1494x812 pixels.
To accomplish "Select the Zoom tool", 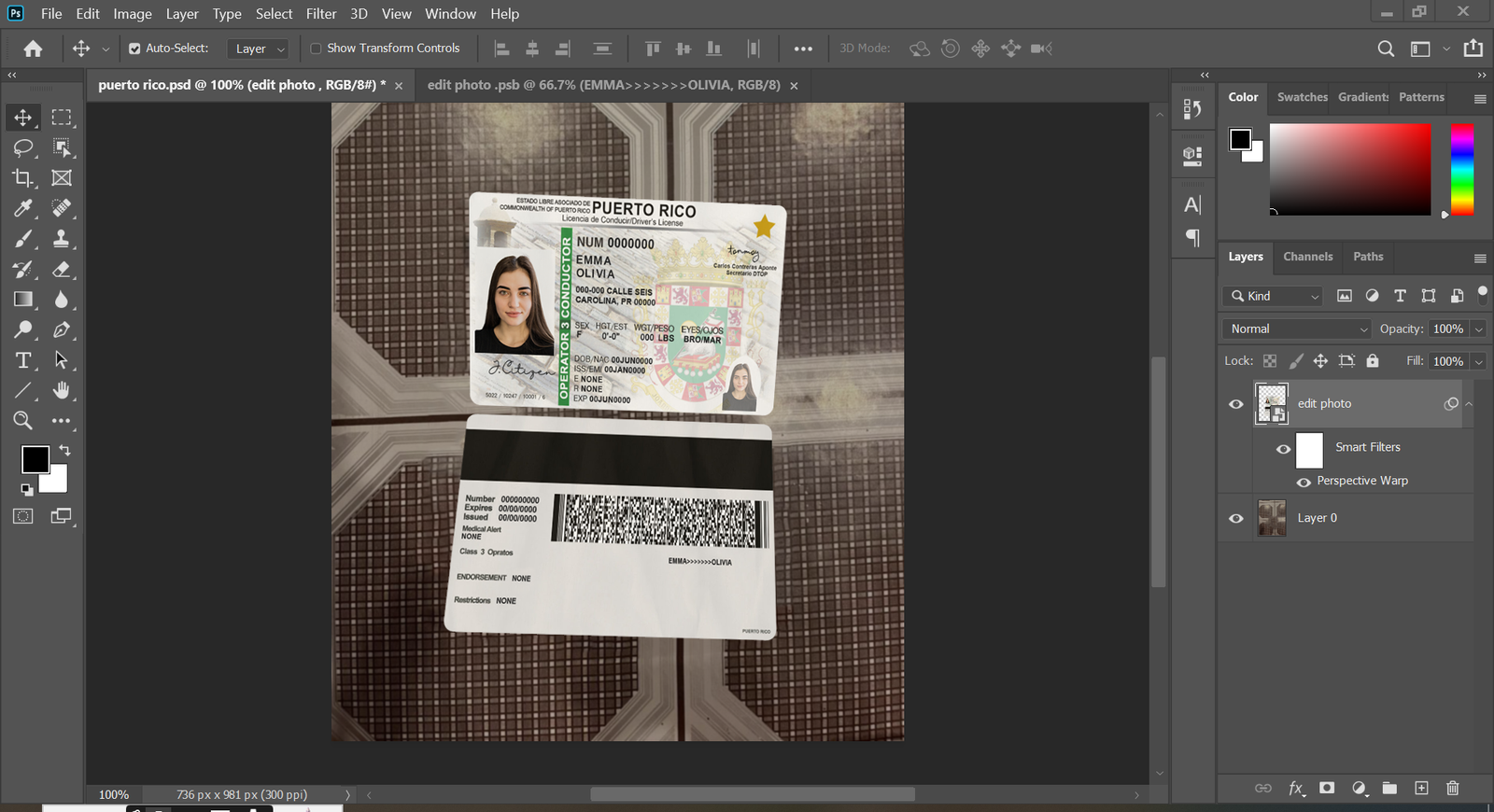I will [22, 421].
